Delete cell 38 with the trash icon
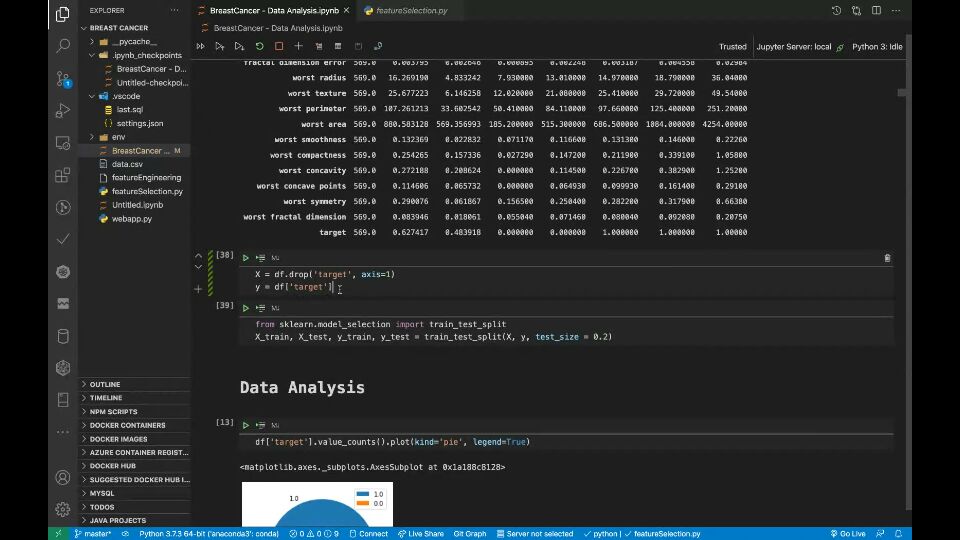Screen dimensions: 960x540 (x=887, y=258)
